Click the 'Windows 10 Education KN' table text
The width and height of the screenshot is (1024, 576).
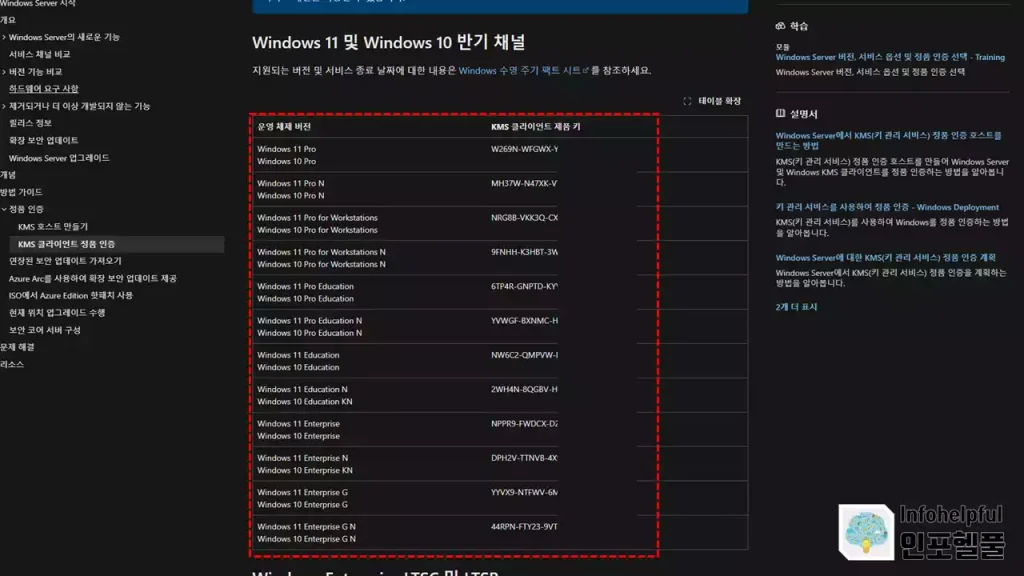(x=305, y=402)
